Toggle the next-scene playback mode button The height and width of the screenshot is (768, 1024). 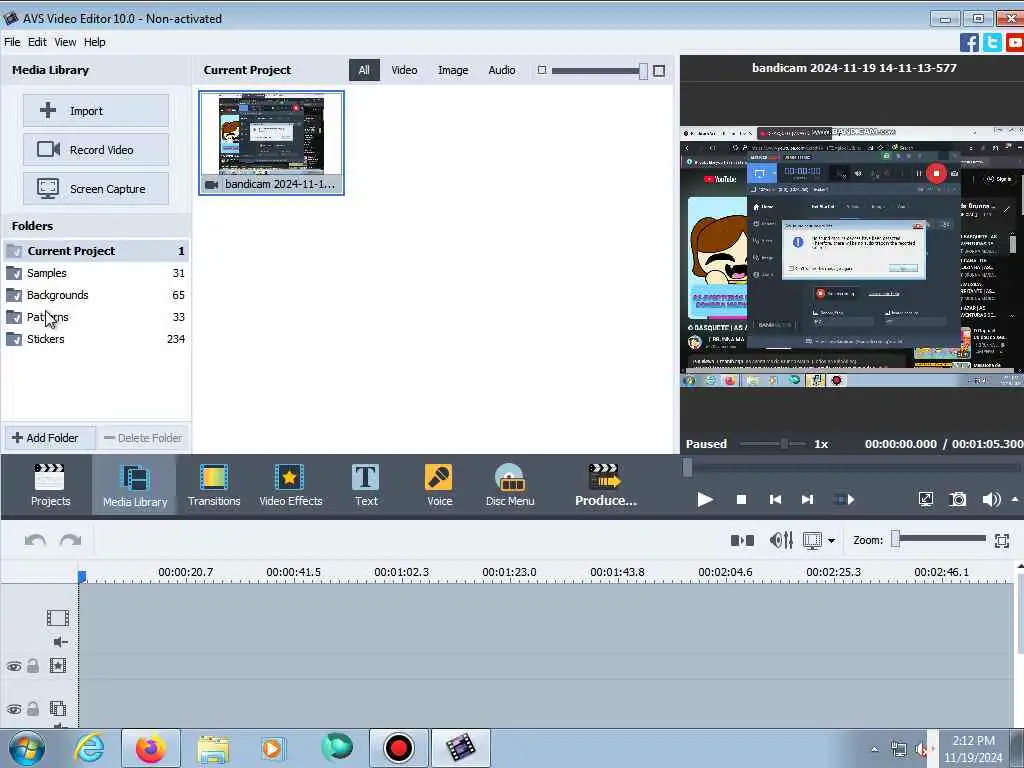[x=844, y=500]
